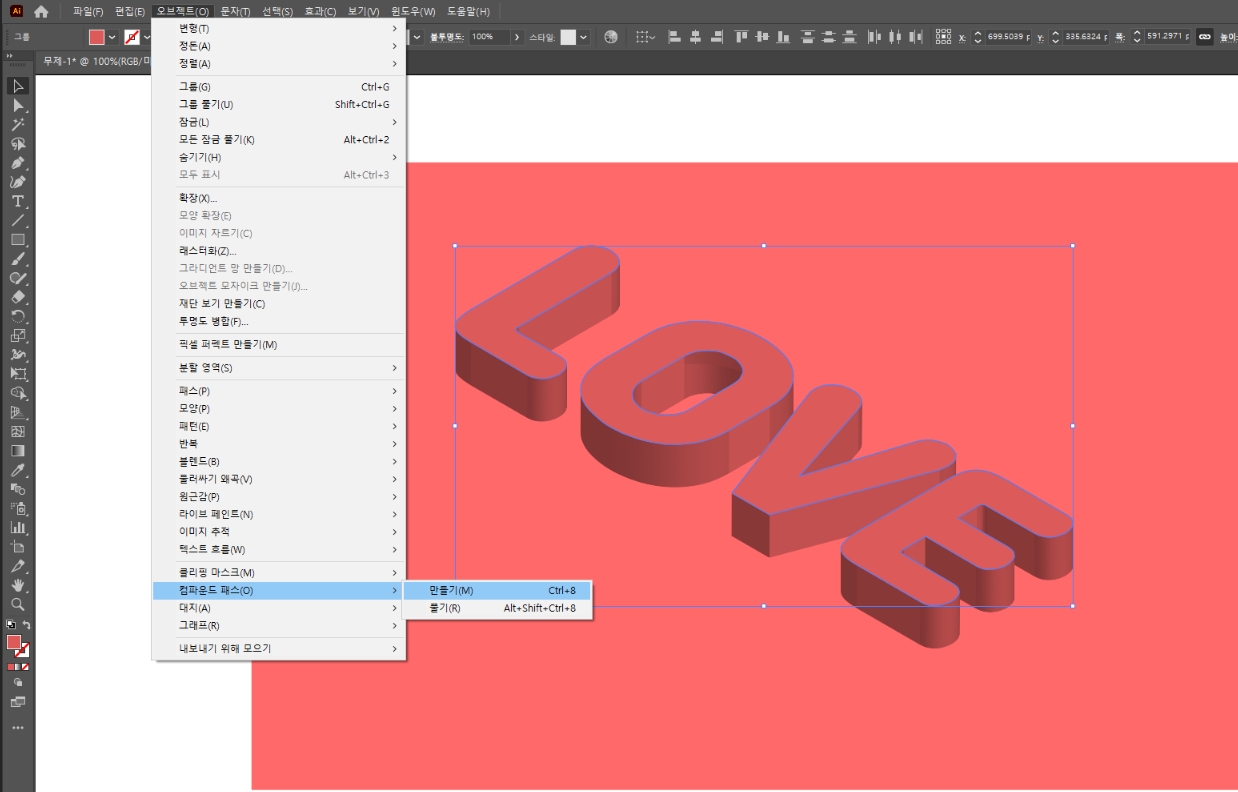Select the Selection tool arrow
The height and width of the screenshot is (792, 1238).
18,86
